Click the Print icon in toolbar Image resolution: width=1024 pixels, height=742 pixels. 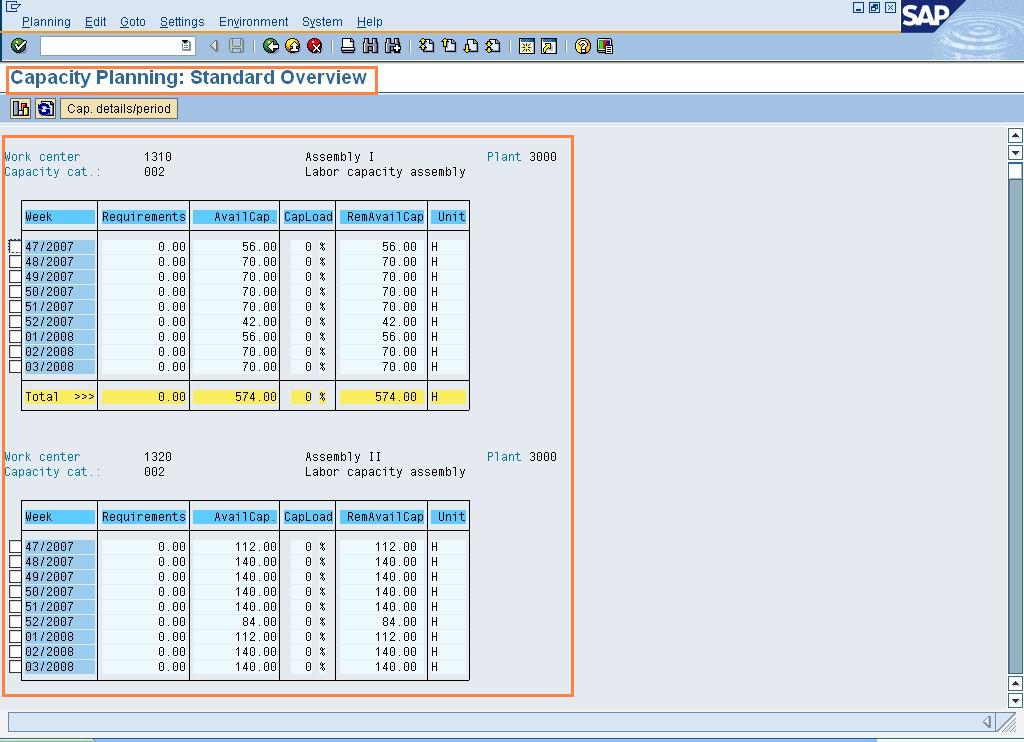pos(348,46)
